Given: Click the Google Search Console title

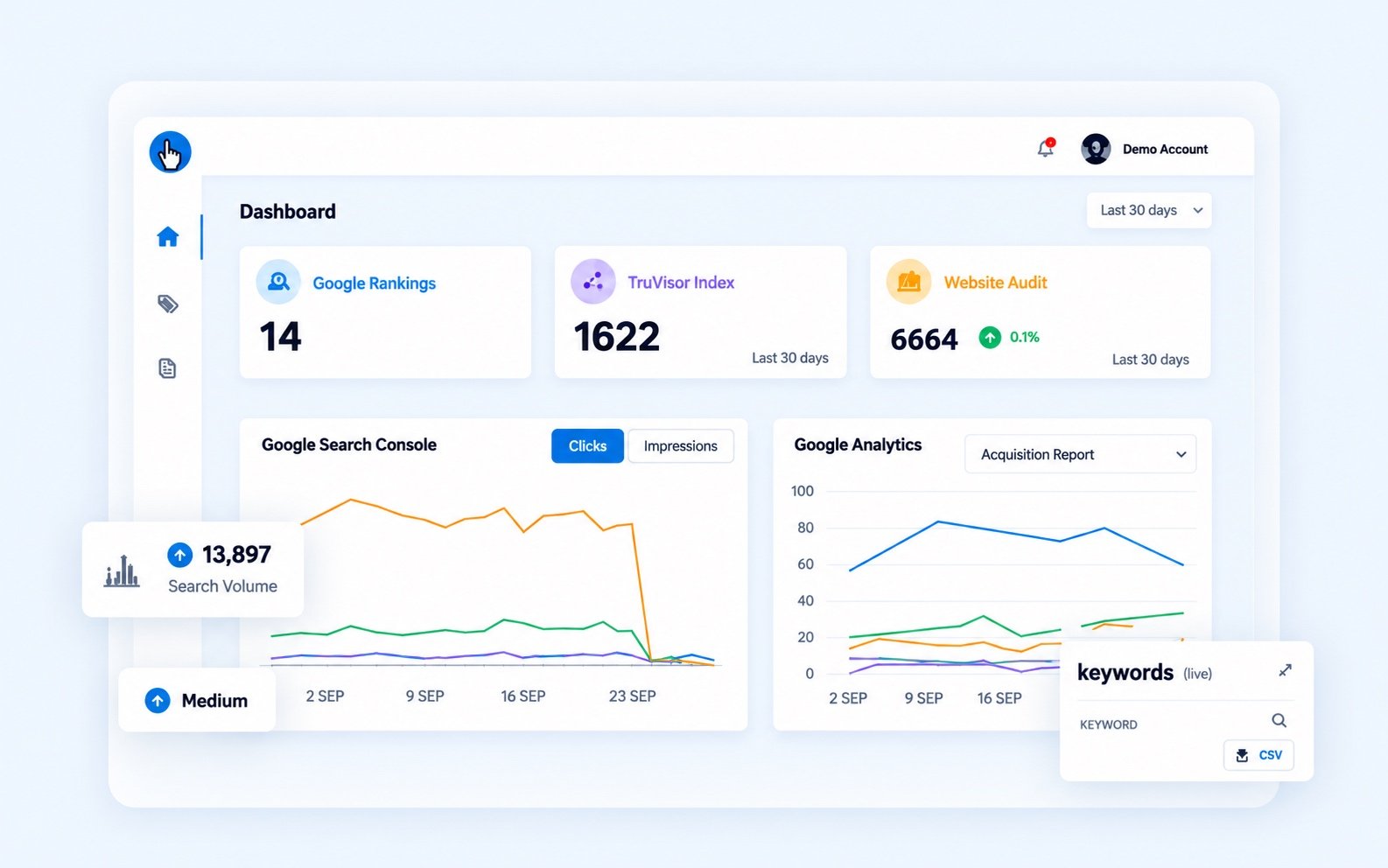Looking at the screenshot, I should coord(349,444).
